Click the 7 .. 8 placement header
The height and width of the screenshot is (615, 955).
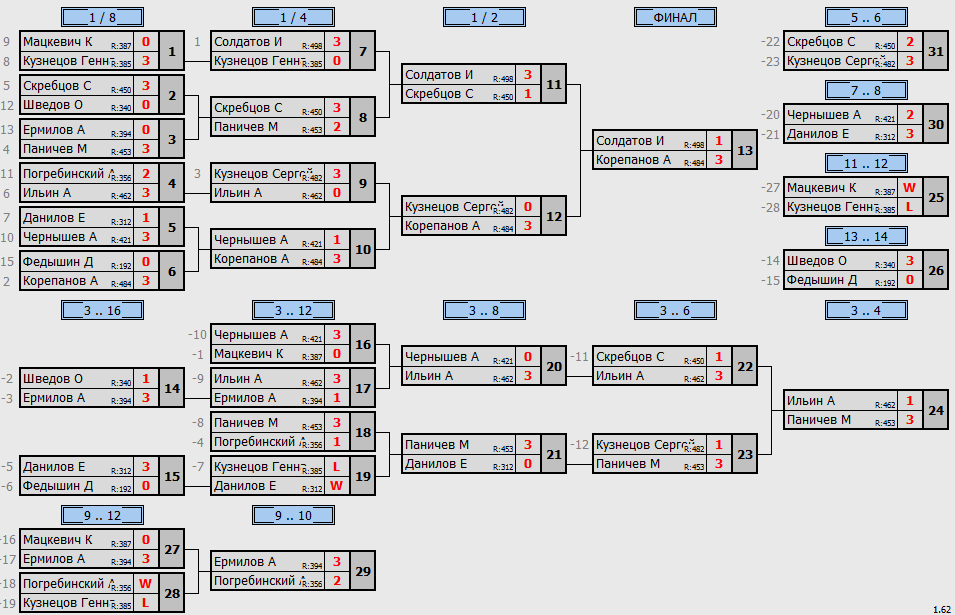[x=866, y=90]
